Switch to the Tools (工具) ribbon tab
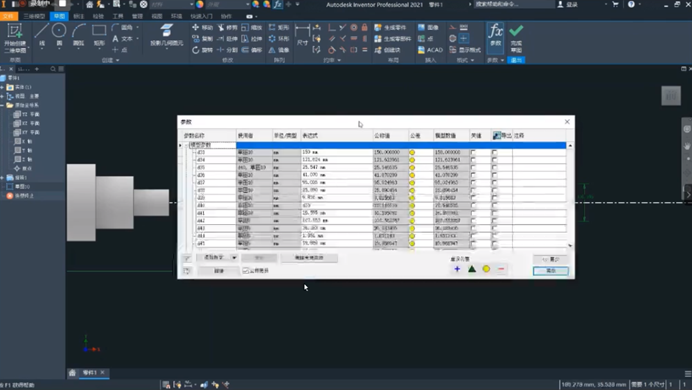The width and height of the screenshot is (692, 390). click(118, 16)
